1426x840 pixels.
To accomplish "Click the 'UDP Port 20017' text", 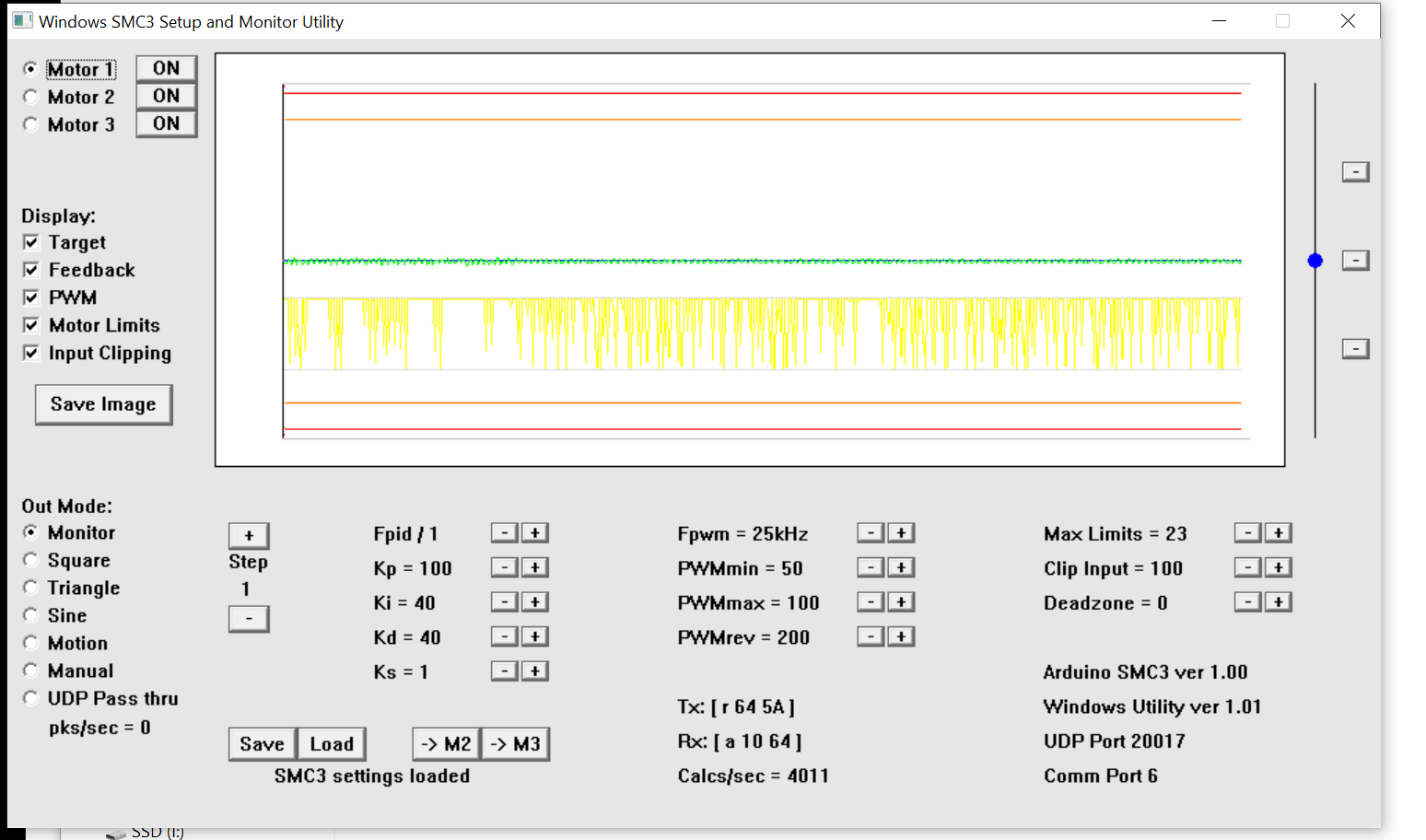I will [1115, 741].
